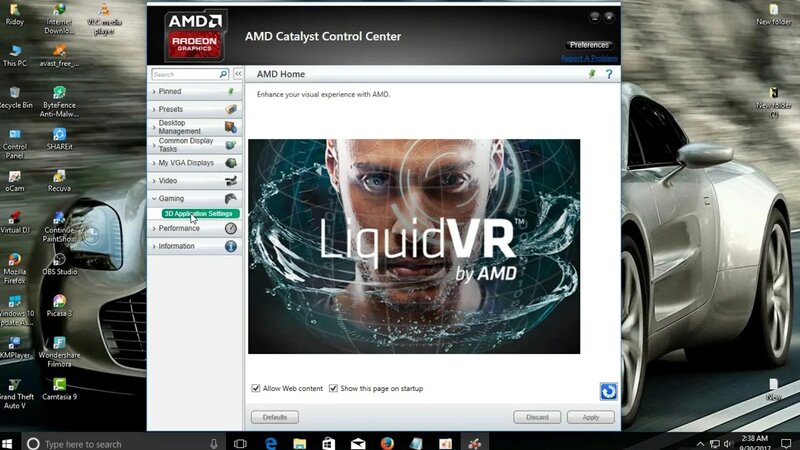
Task: Select the Picasa 3 desktop icon
Action: (x=59, y=306)
